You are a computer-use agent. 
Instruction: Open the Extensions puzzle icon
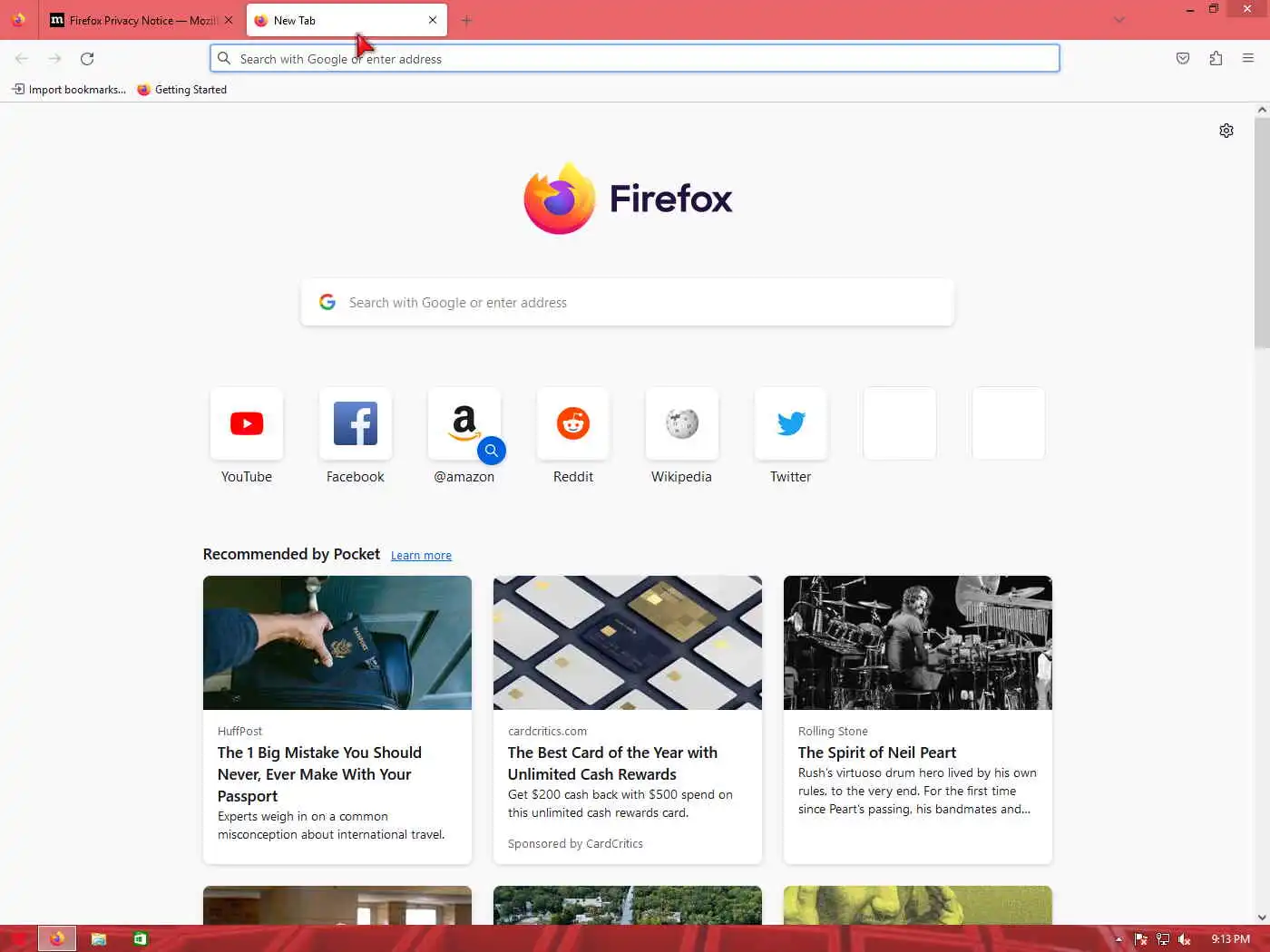coord(1216,59)
